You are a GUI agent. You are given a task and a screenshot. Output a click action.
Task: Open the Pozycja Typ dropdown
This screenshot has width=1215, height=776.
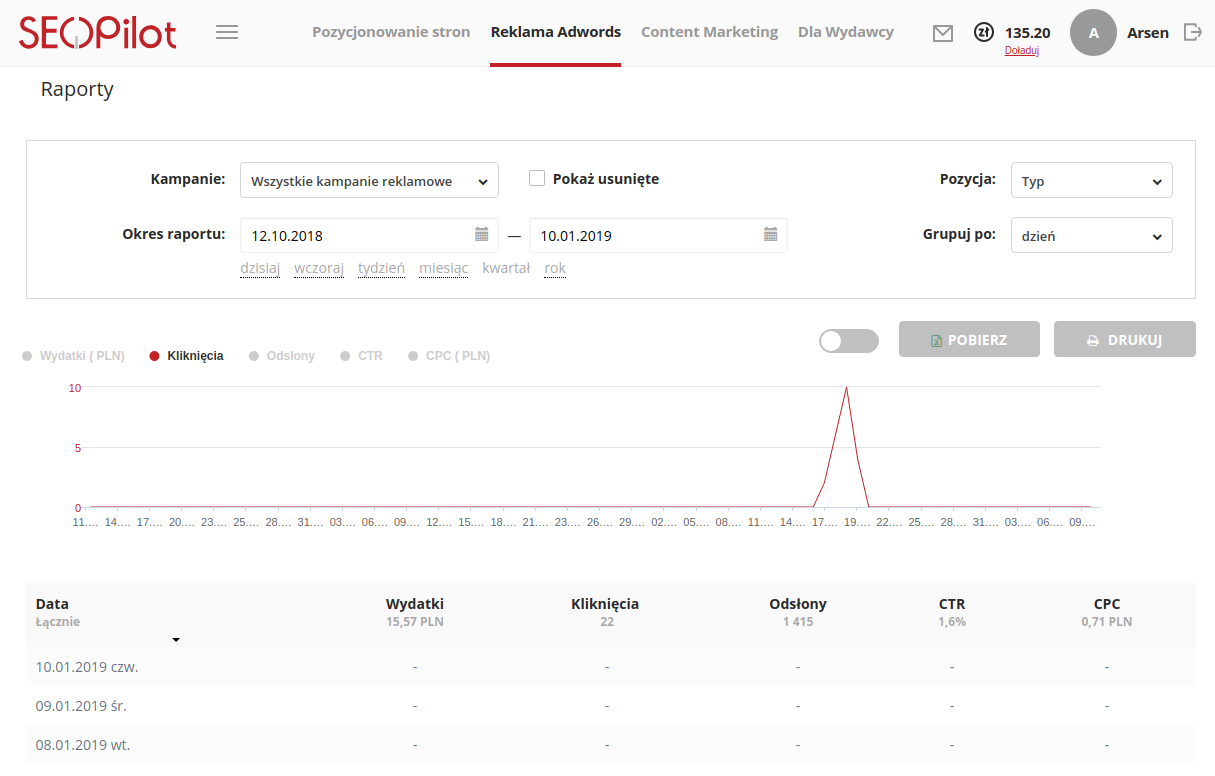pos(1091,182)
